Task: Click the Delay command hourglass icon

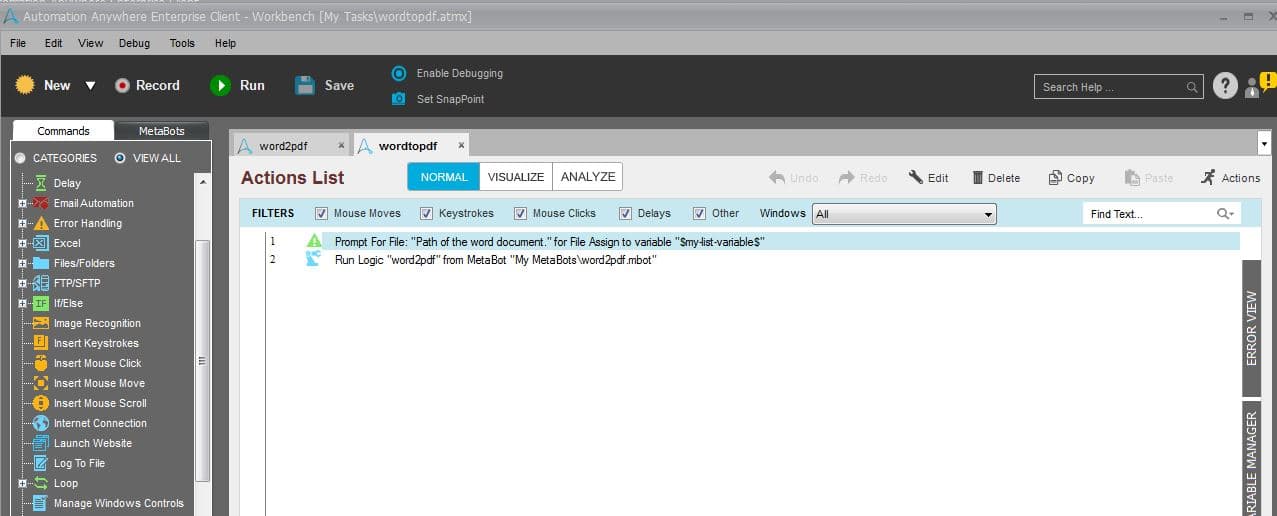Action: (41, 183)
